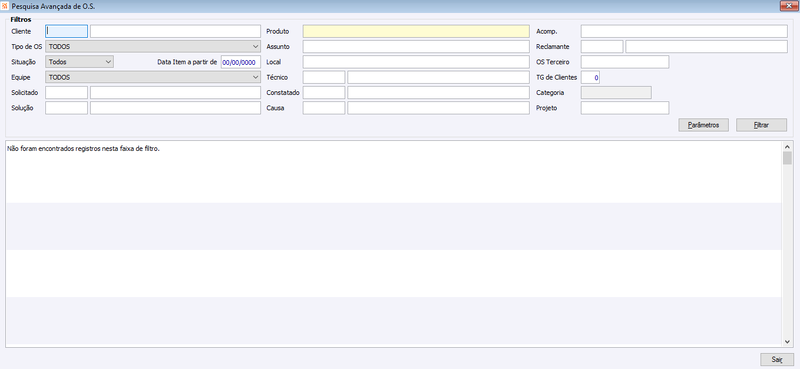Click the Solicitado code field
This screenshot has width=800, height=369.
pyautogui.click(x=66, y=92)
